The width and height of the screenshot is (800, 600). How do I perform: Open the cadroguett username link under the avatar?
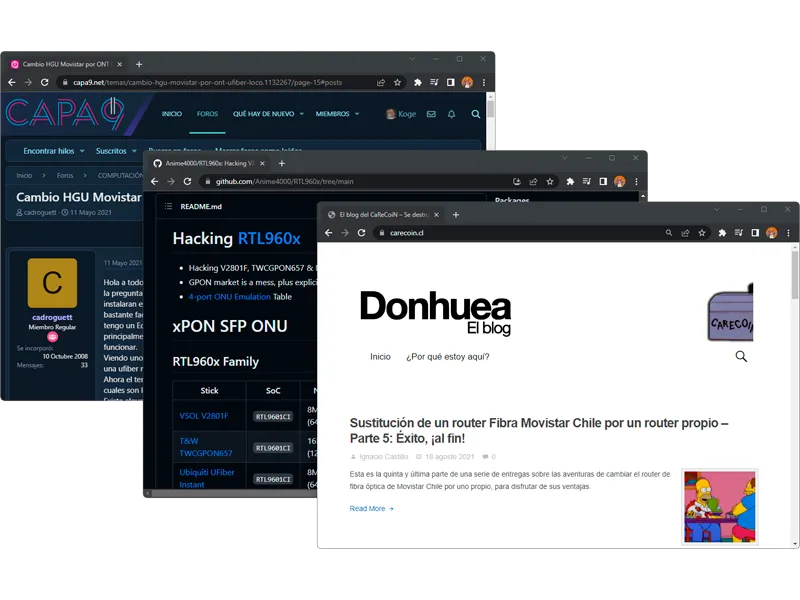tap(52, 317)
